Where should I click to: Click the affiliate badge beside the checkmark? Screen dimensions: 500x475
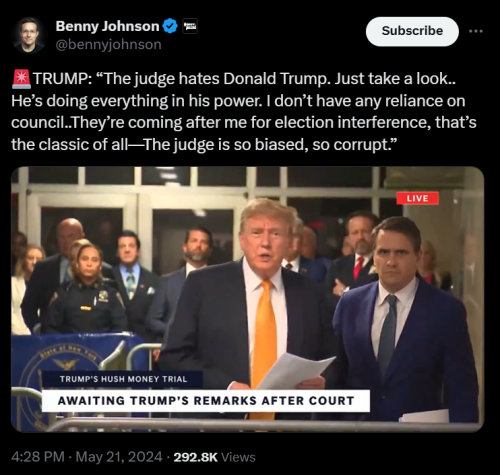[190, 27]
